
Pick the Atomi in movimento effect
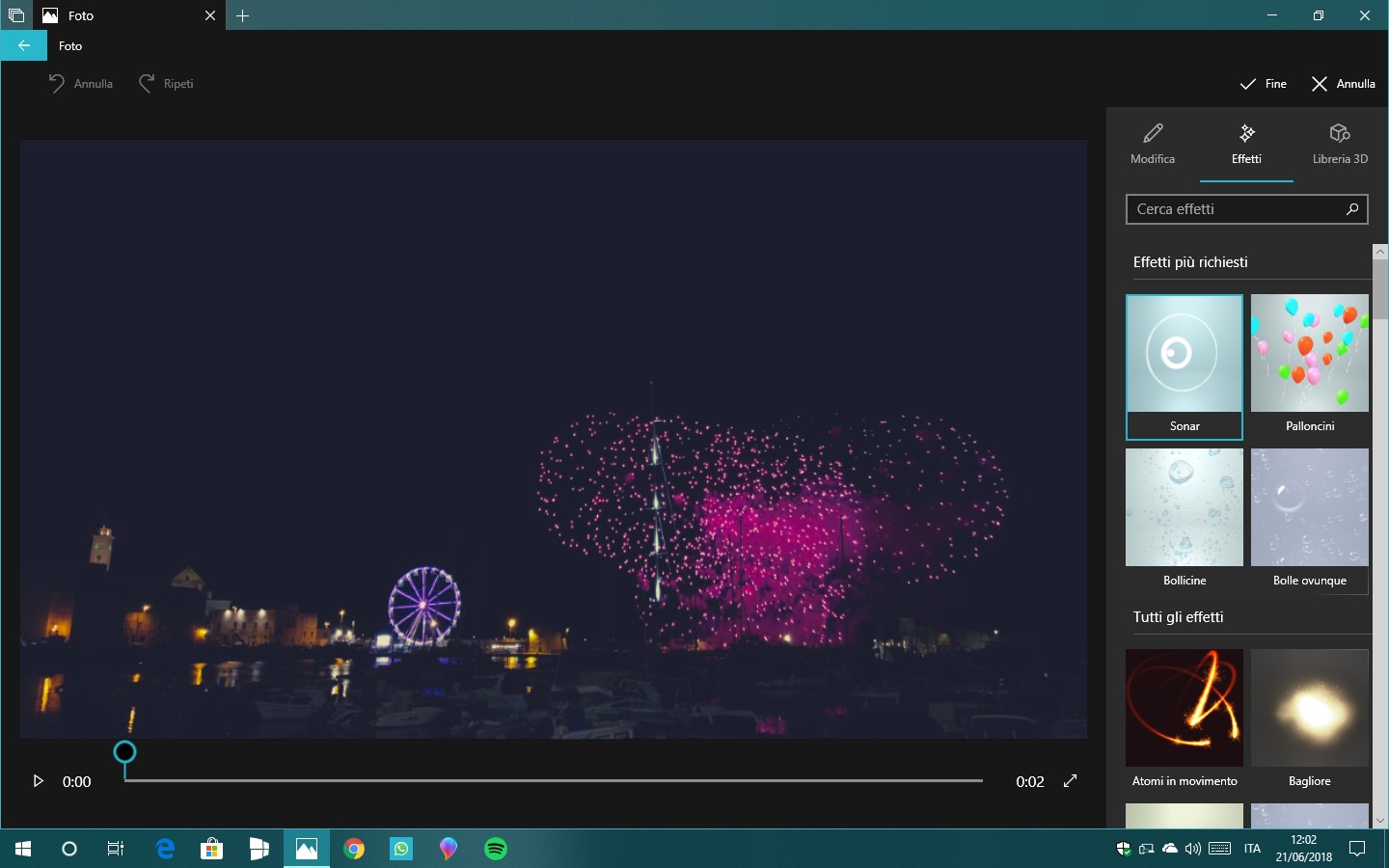point(1185,721)
